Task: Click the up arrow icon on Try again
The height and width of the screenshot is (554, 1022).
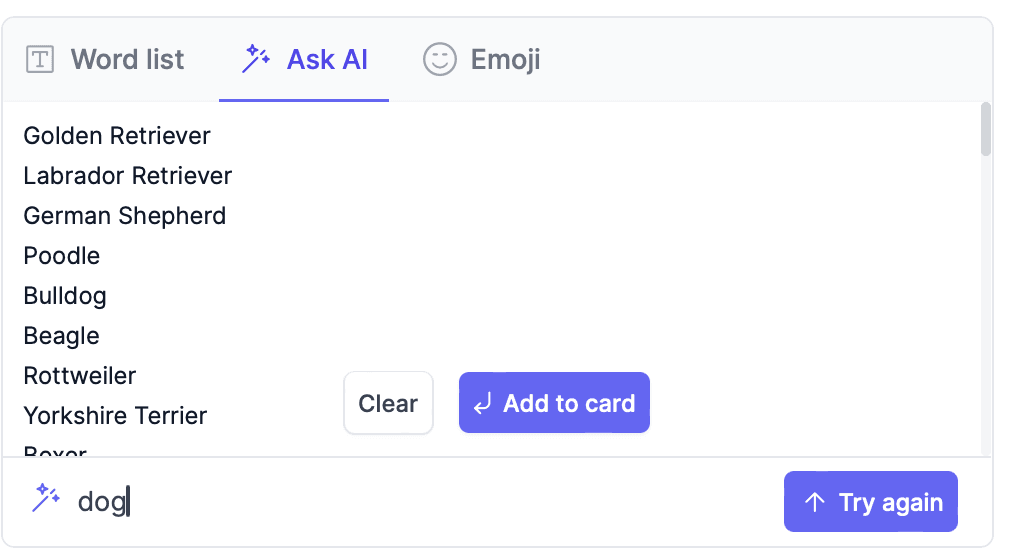Action: click(814, 502)
